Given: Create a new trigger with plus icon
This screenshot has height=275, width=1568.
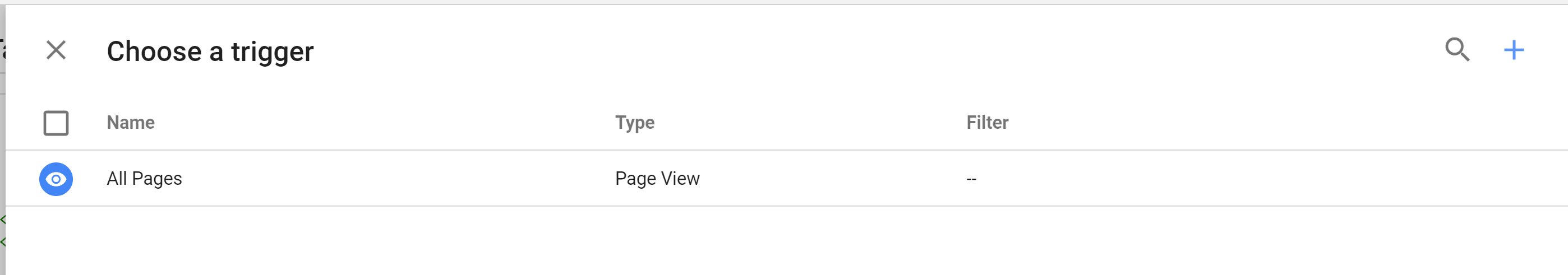Looking at the screenshot, I should coord(1513,50).
